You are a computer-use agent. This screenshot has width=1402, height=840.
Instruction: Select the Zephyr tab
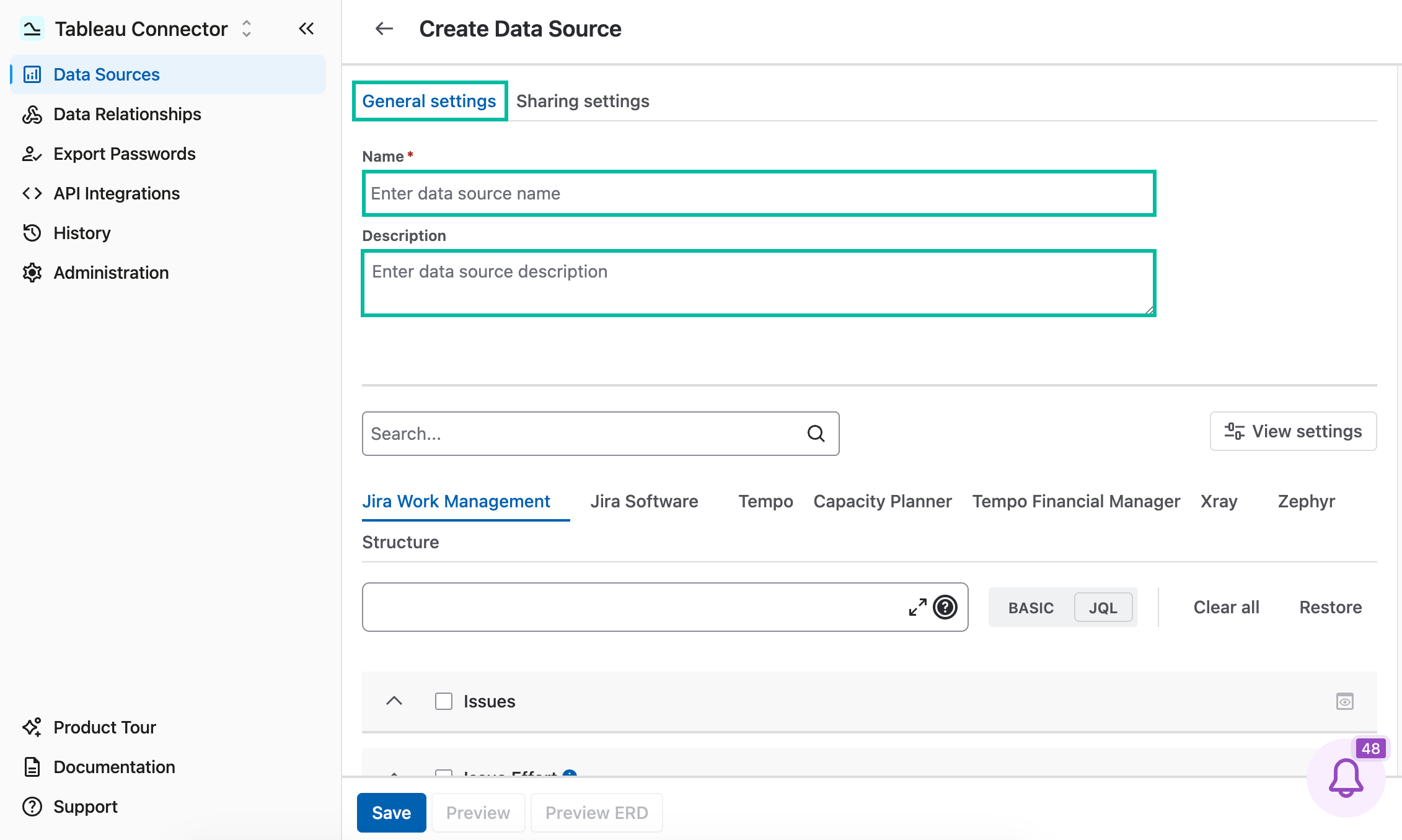pyautogui.click(x=1306, y=501)
